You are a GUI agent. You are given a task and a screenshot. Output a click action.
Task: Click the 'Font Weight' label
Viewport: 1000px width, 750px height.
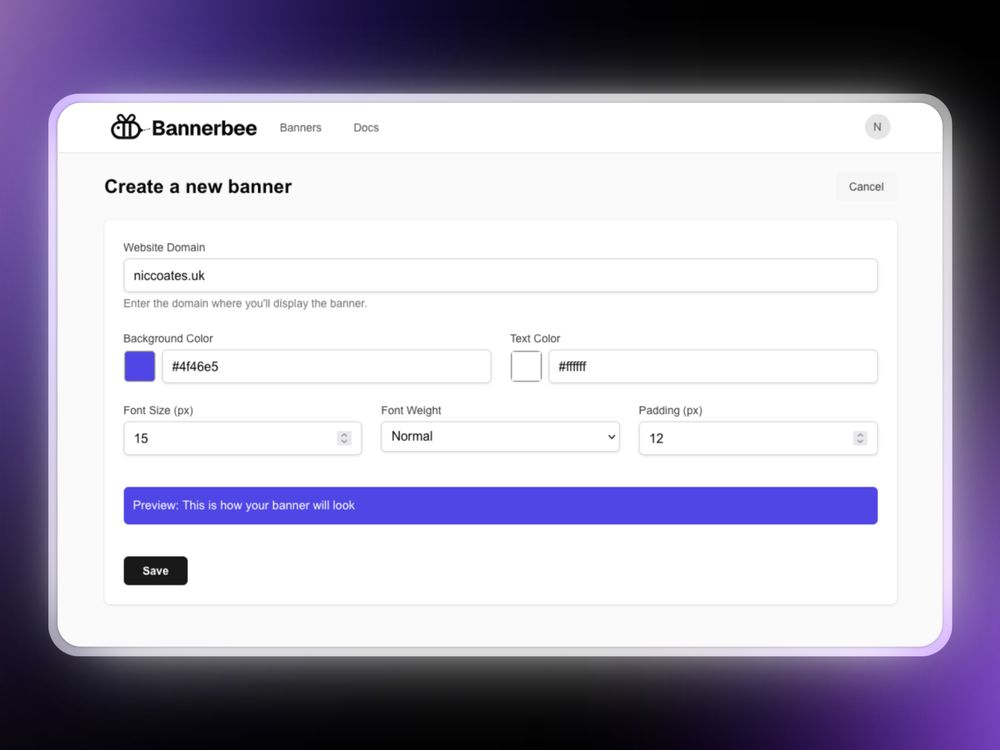[x=411, y=411]
